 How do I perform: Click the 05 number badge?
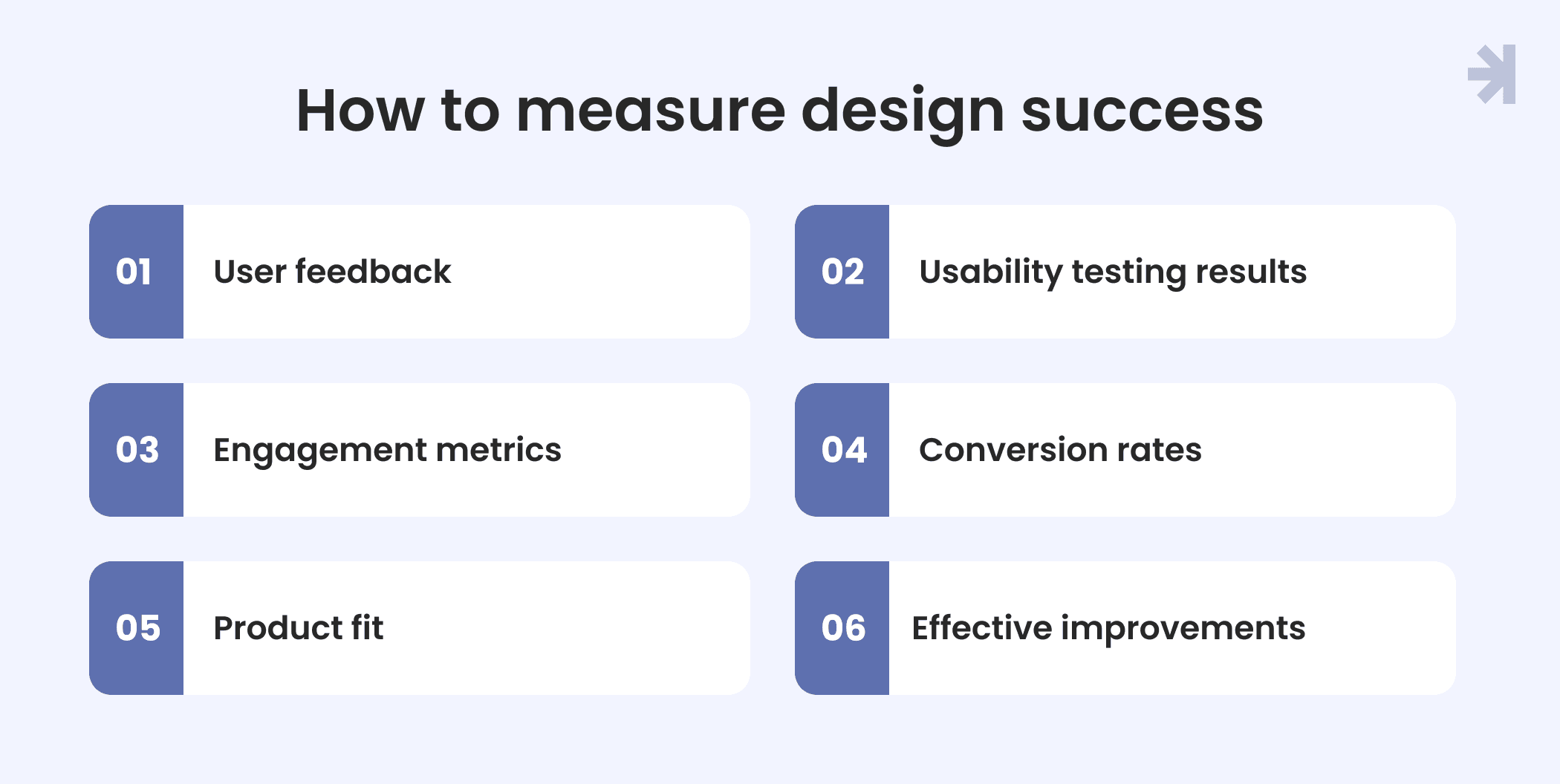coord(136,628)
